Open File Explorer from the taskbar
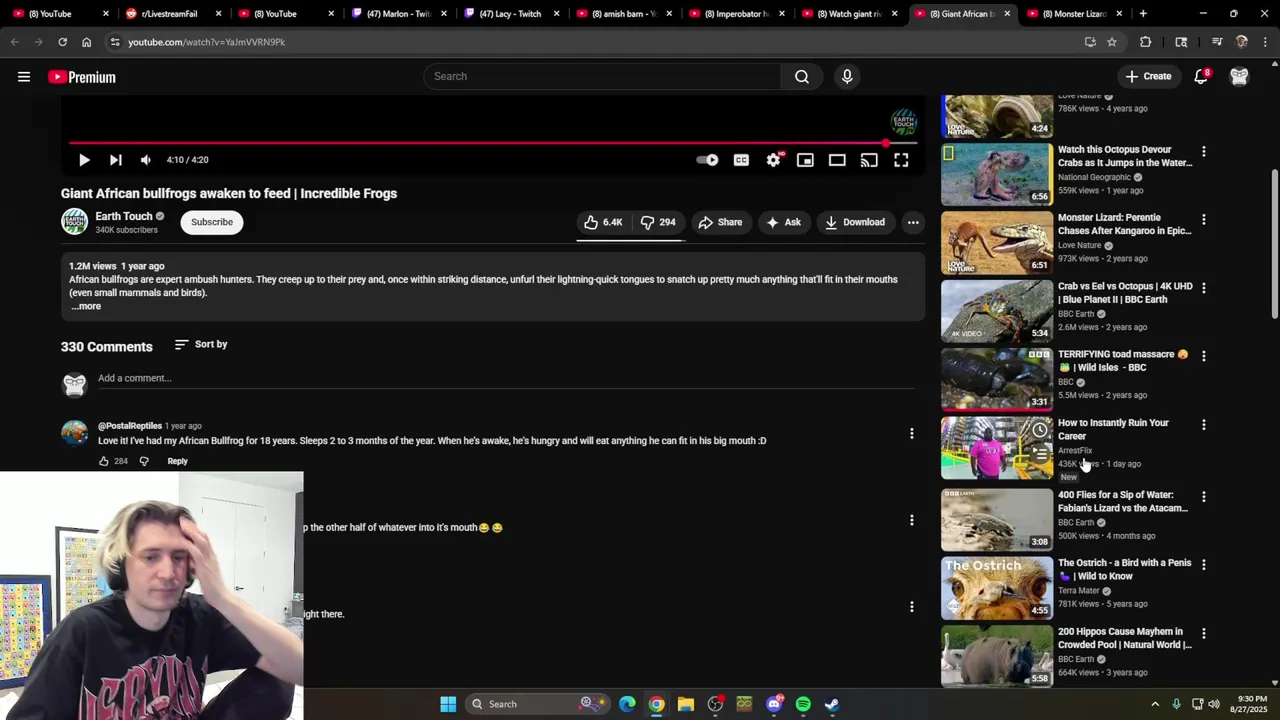The image size is (1280, 720). point(686,704)
